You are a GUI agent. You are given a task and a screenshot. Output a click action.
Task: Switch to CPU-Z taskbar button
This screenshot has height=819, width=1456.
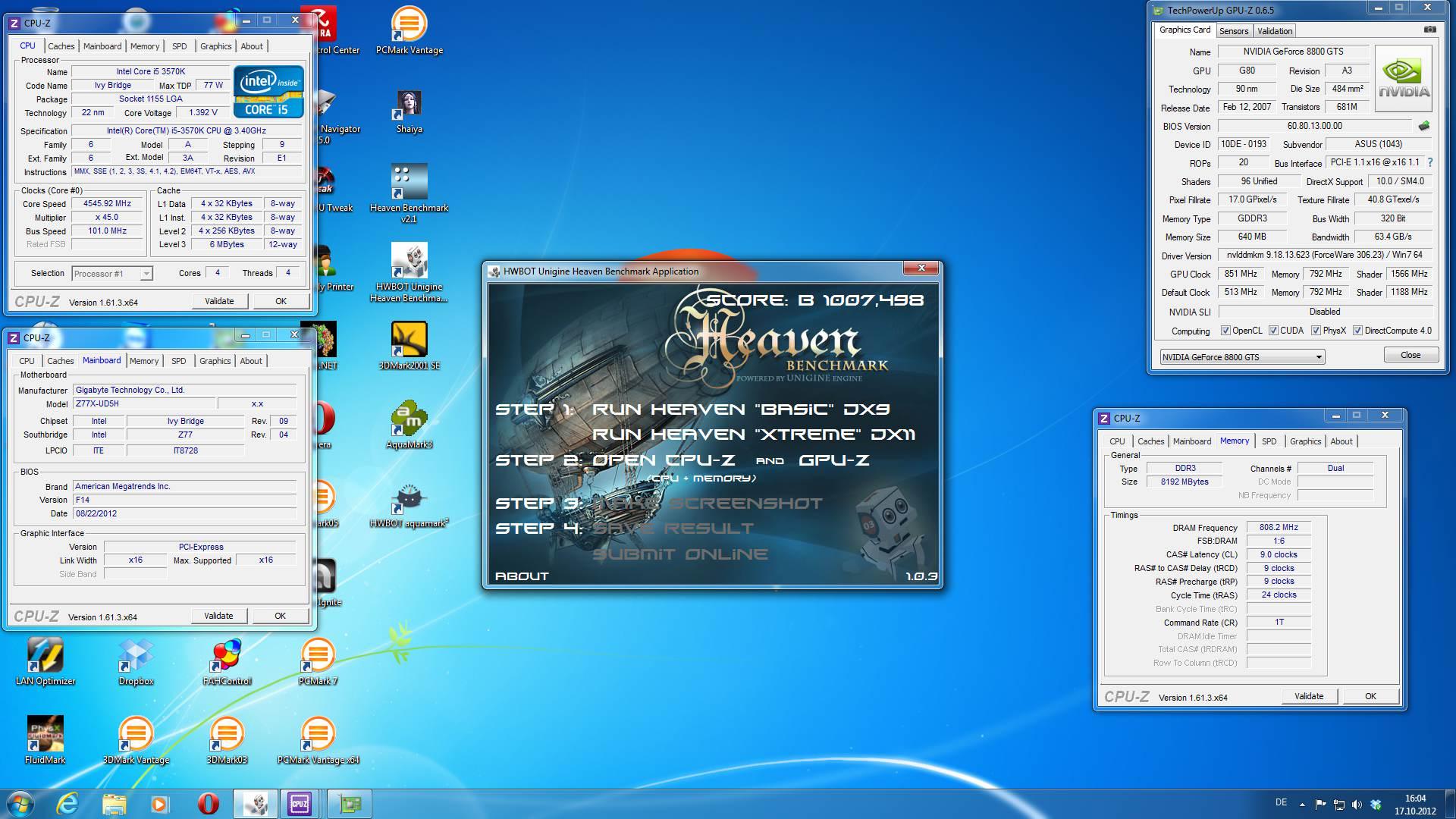click(300, 803)
